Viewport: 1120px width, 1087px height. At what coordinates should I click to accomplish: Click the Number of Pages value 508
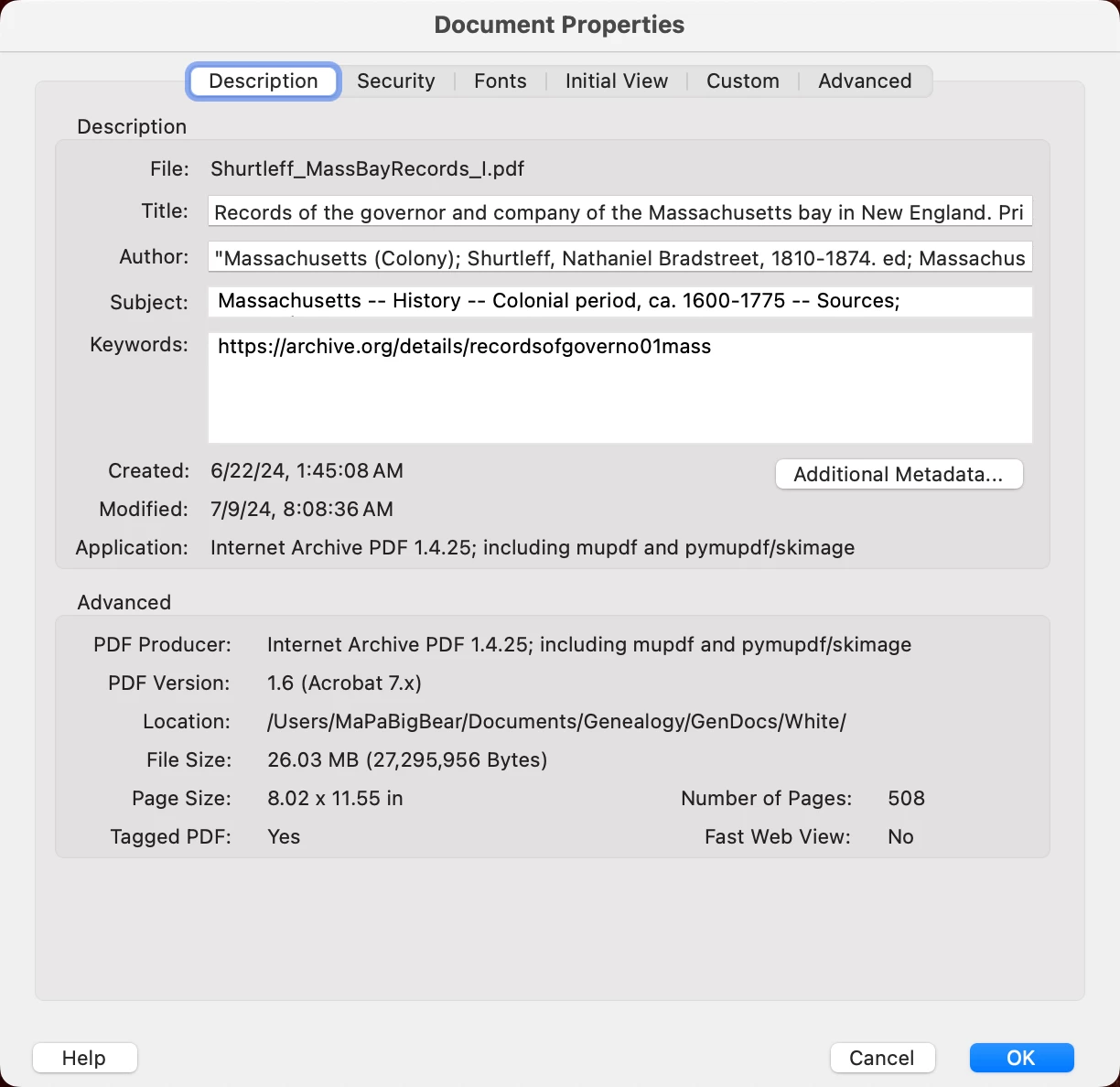click(x=906, y=798)
